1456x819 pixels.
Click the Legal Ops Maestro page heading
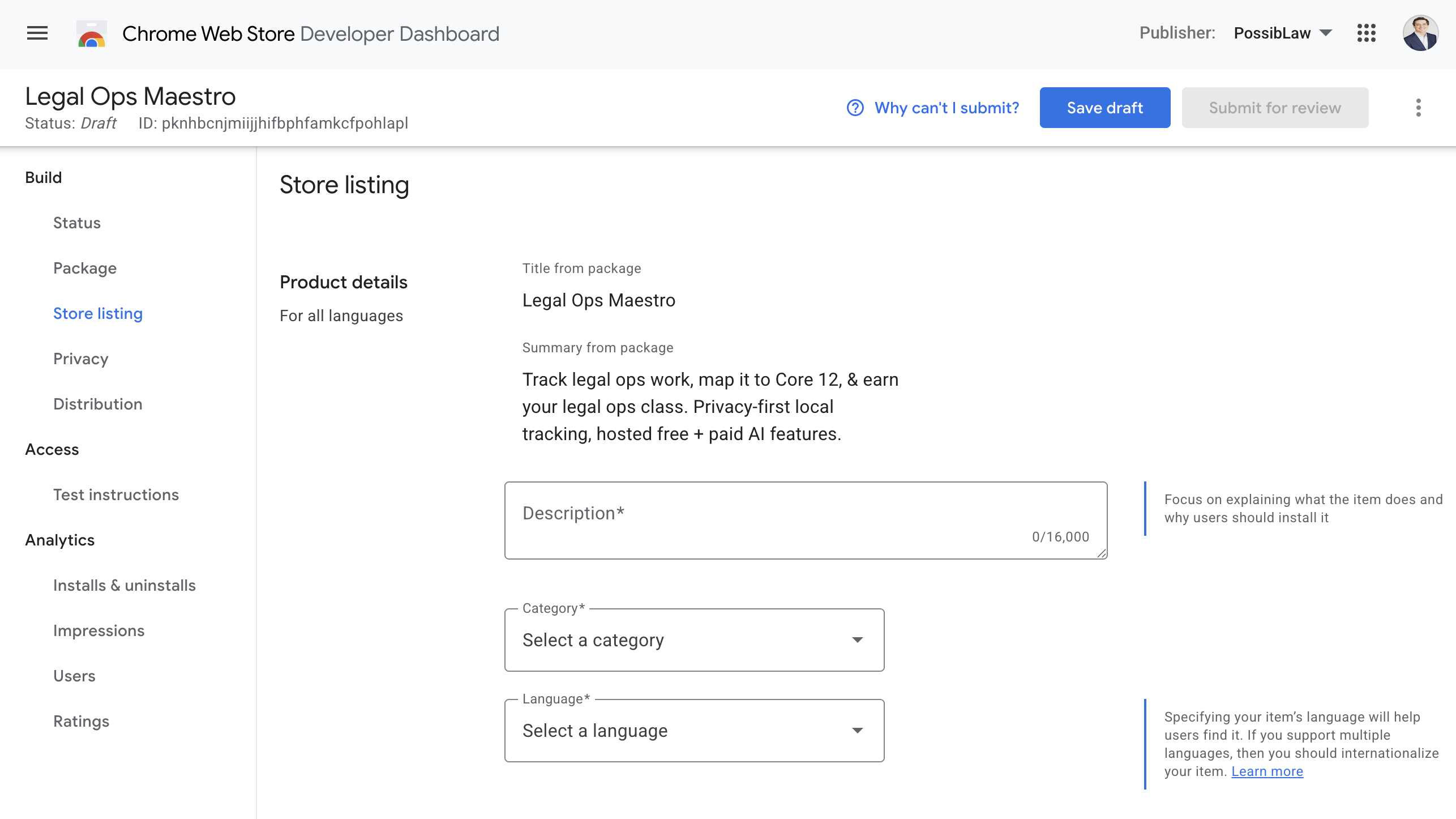[130, 96]
